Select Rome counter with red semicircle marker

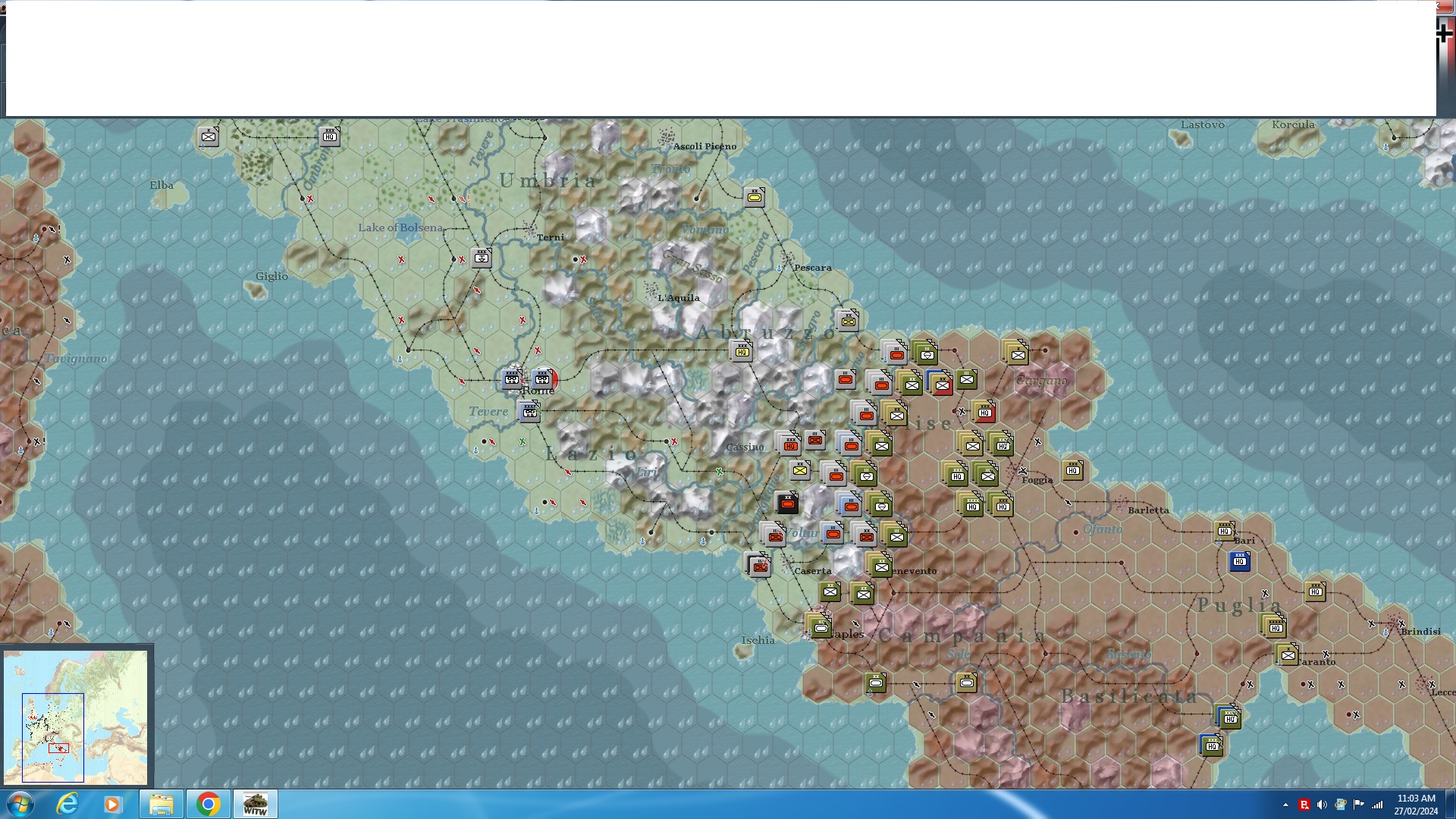(x=543, y=378)
